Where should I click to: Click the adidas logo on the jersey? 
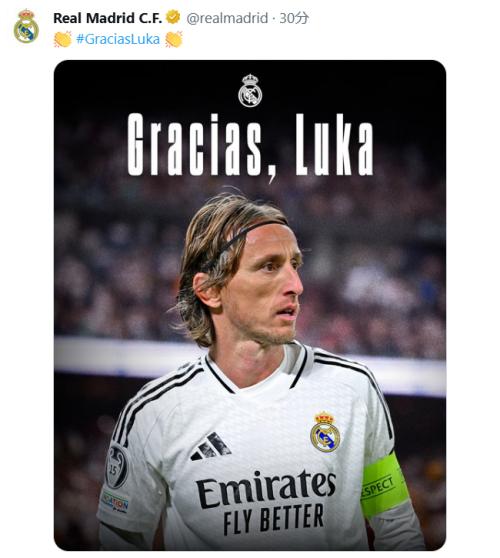210,446
